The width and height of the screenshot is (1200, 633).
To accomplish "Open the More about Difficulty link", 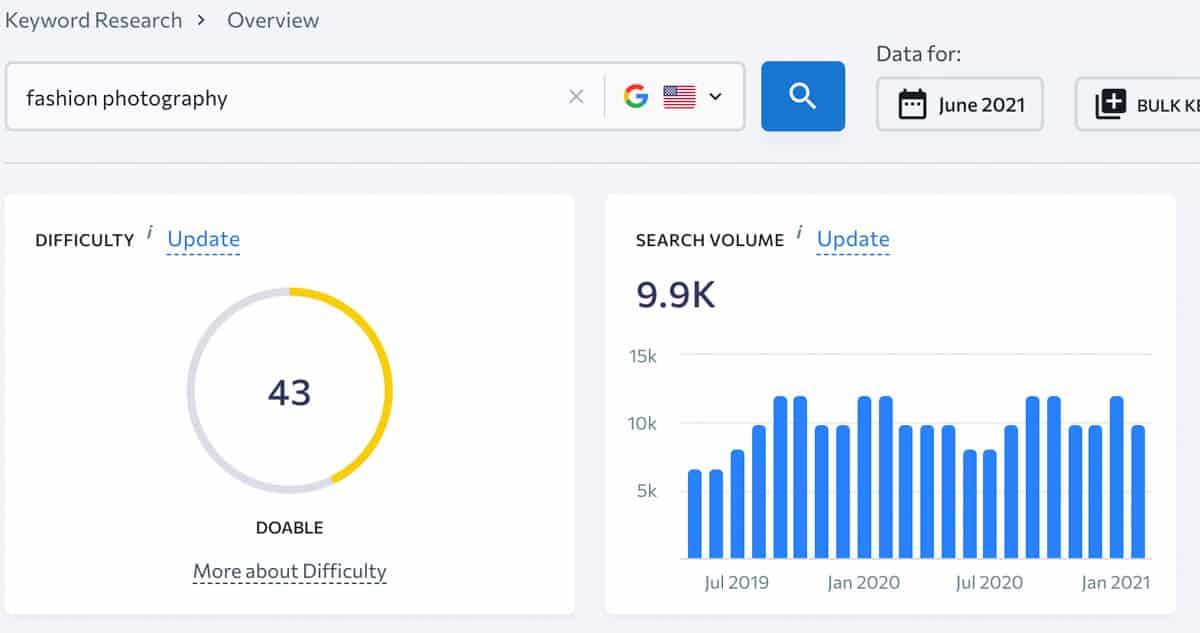I will pyautogui.click(x=290, y=572).
